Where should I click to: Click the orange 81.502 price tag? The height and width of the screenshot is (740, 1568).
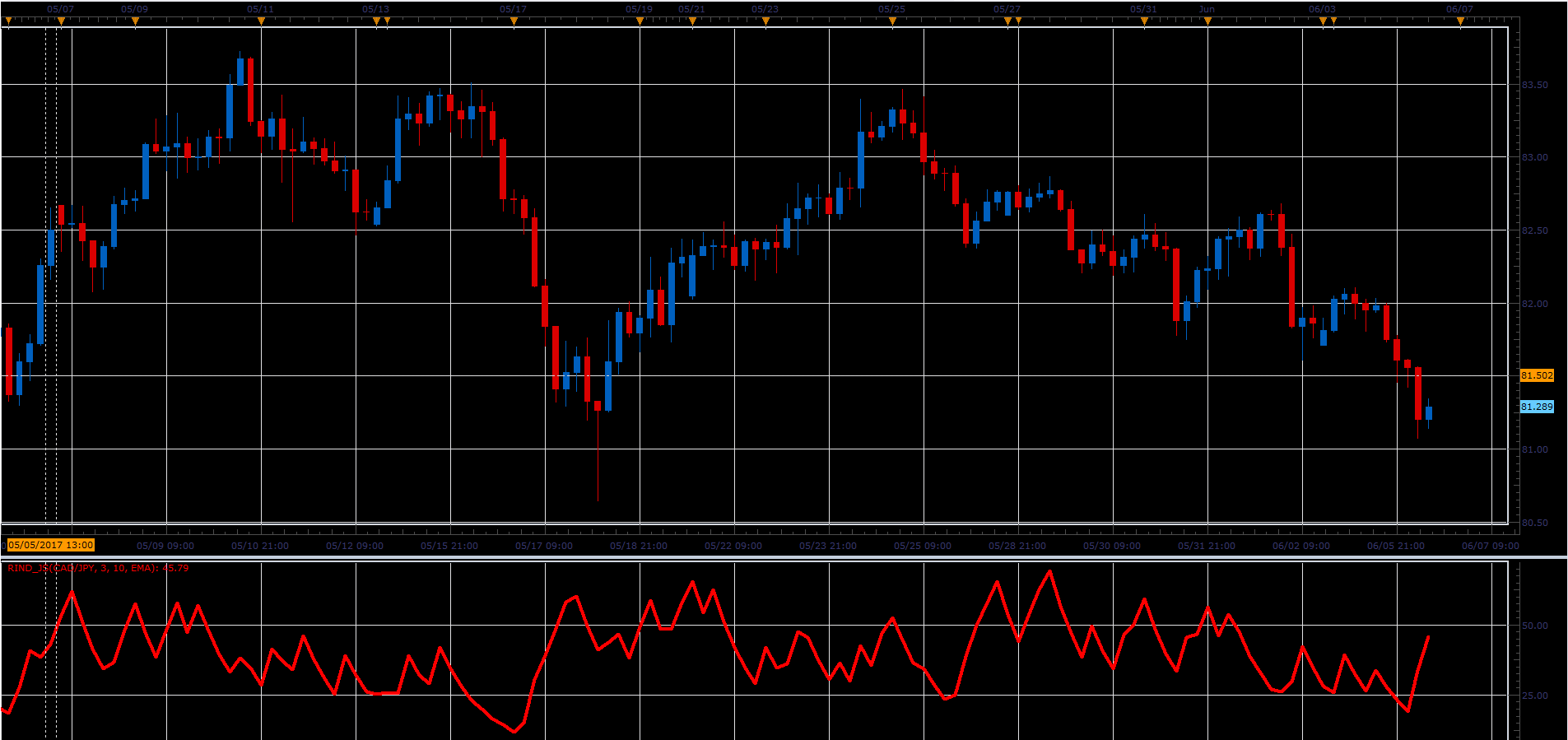[x=1537, y=375]
